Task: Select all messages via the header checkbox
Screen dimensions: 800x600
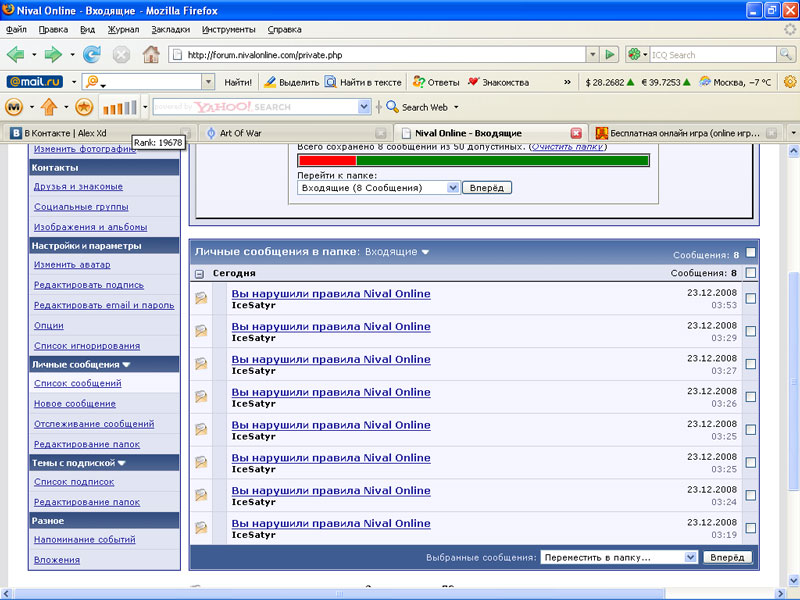Action: click(751, 254)
